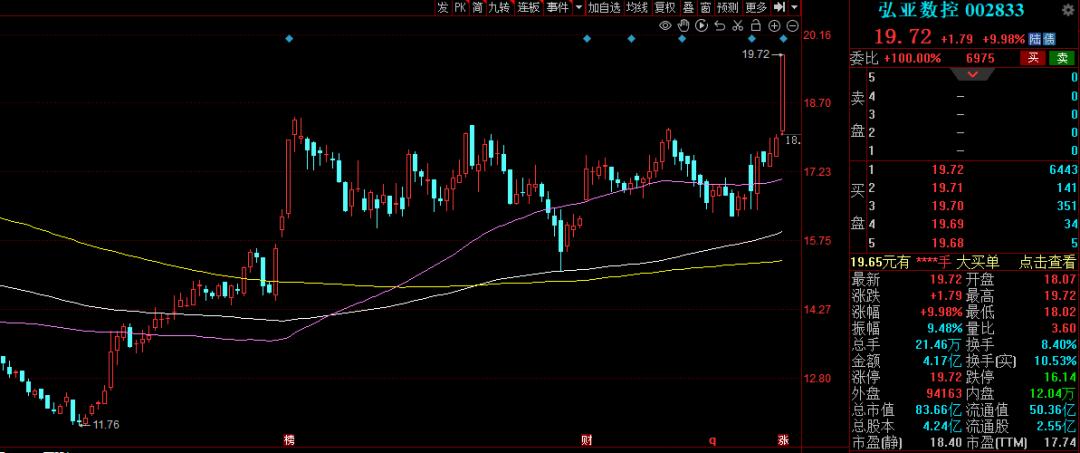1080x453 pixels.
Task: Click the 涨 marker on the timeline
Action: pyautogui.click(x=783, y=440)
